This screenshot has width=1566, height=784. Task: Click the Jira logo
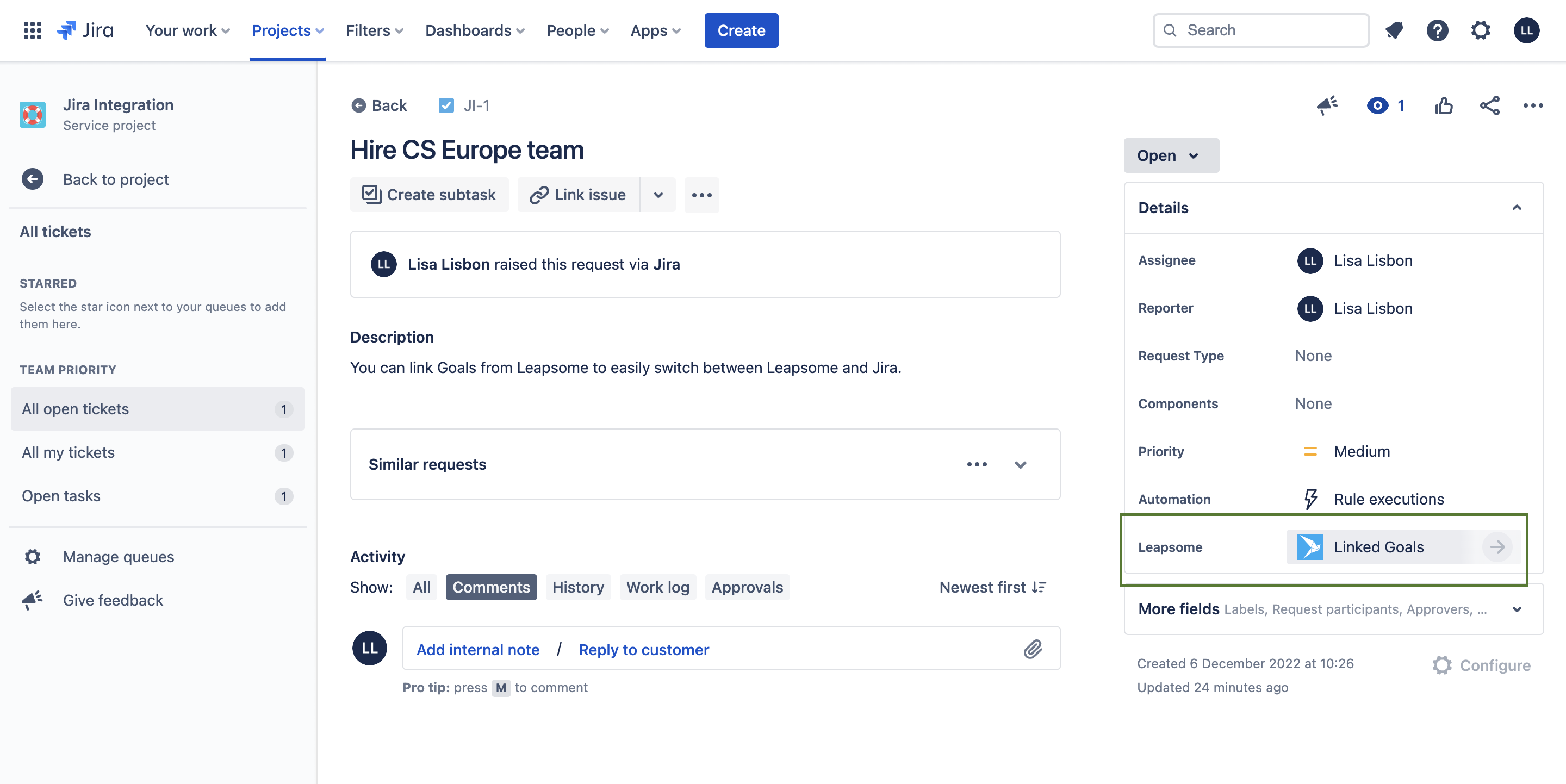(85, 30)
